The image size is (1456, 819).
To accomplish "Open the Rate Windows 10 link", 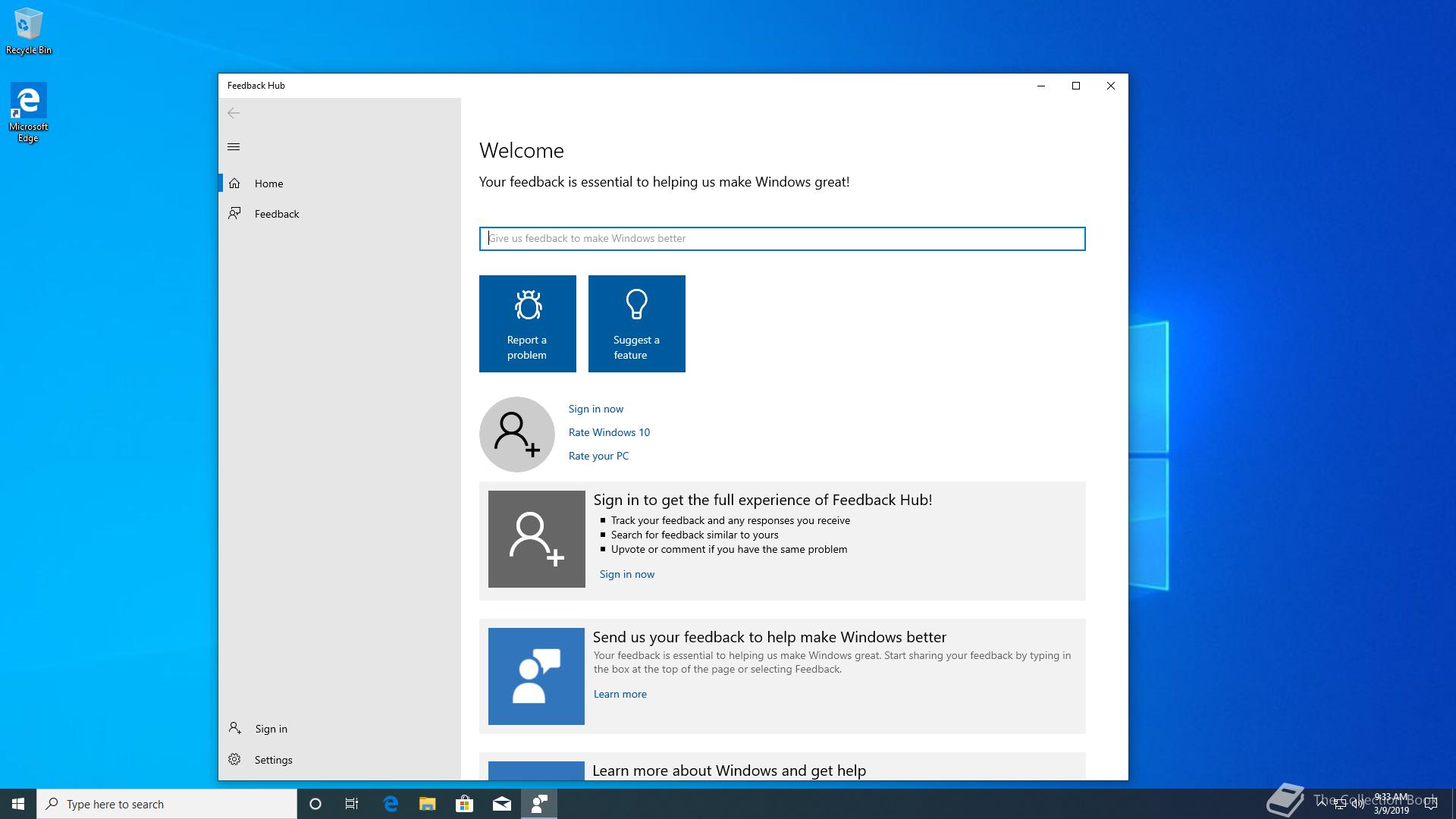I will pyautogui.click(x=609, y=432).
